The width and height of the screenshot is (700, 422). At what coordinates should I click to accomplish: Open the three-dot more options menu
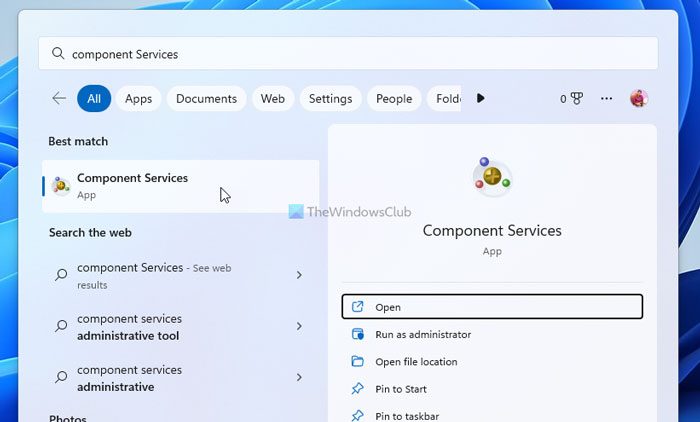point(606,98)
